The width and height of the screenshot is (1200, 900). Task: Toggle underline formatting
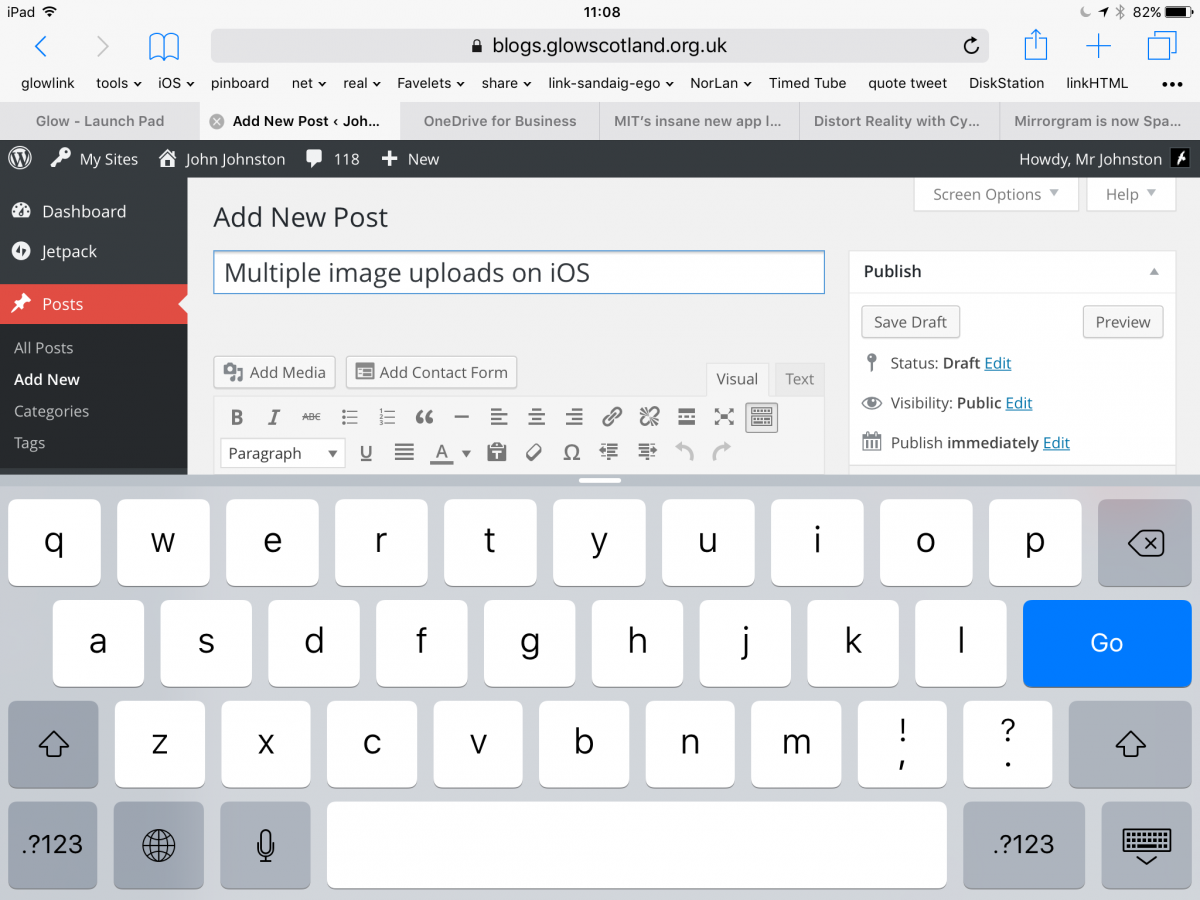[366, 453]
